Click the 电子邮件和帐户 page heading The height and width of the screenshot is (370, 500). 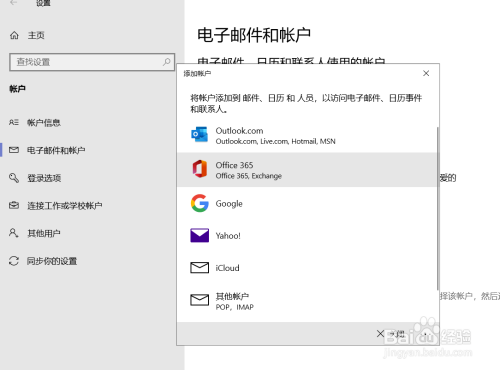254,35
